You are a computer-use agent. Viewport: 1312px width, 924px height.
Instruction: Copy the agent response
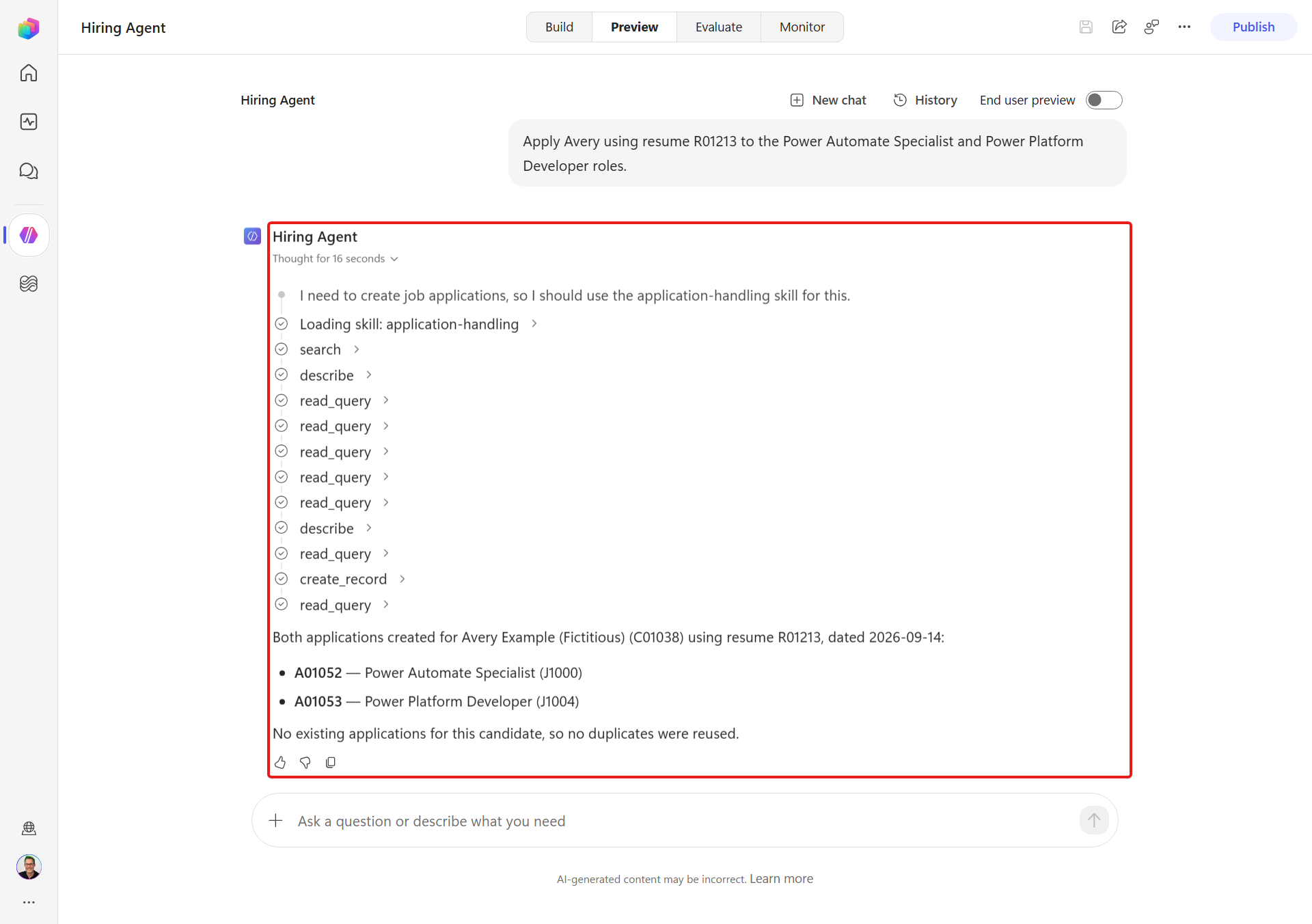coord(331,762)
